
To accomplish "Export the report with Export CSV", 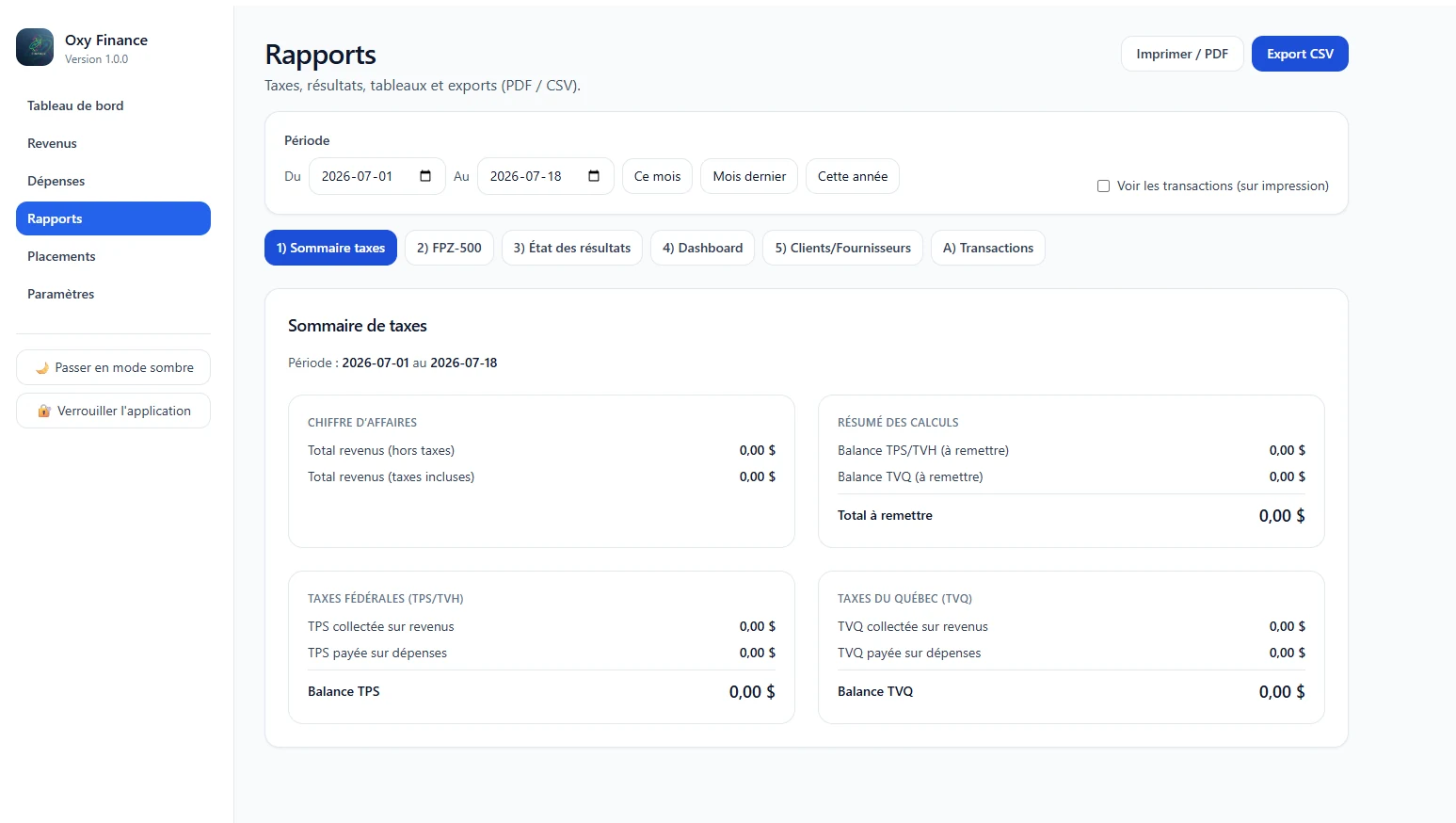I will tap(1300, 54).
